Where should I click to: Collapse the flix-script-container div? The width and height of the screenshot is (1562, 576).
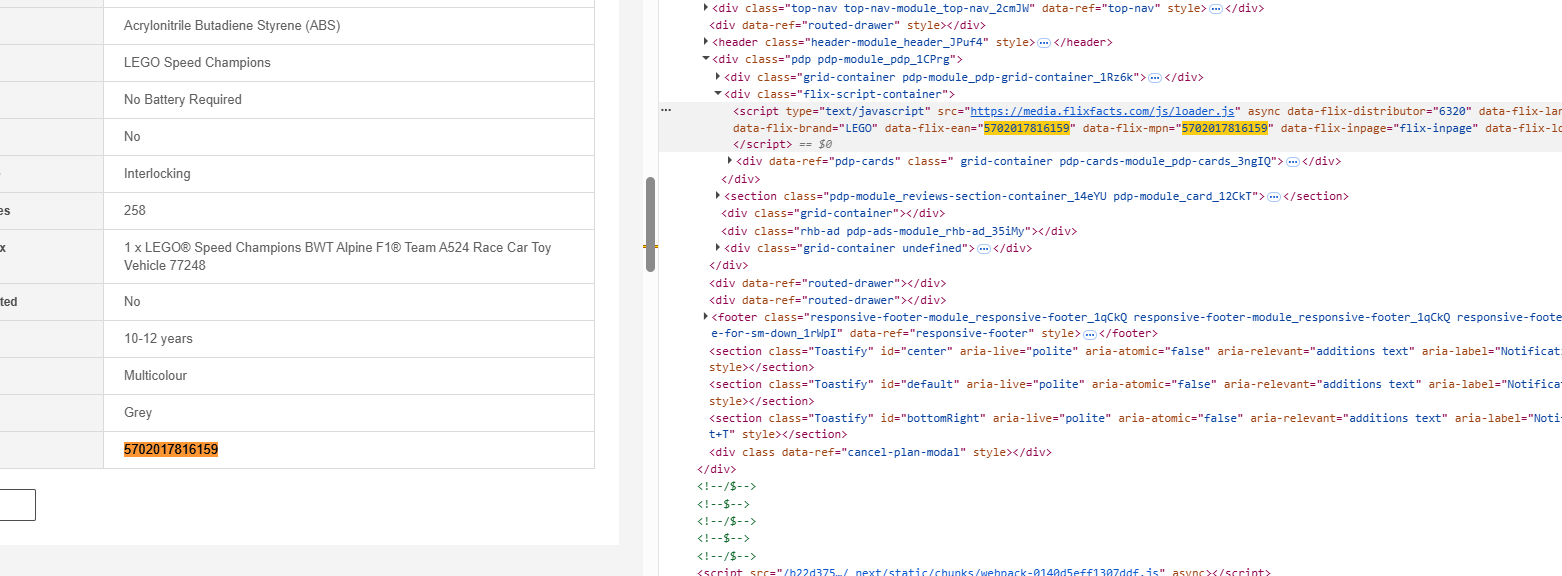[718, 94]
